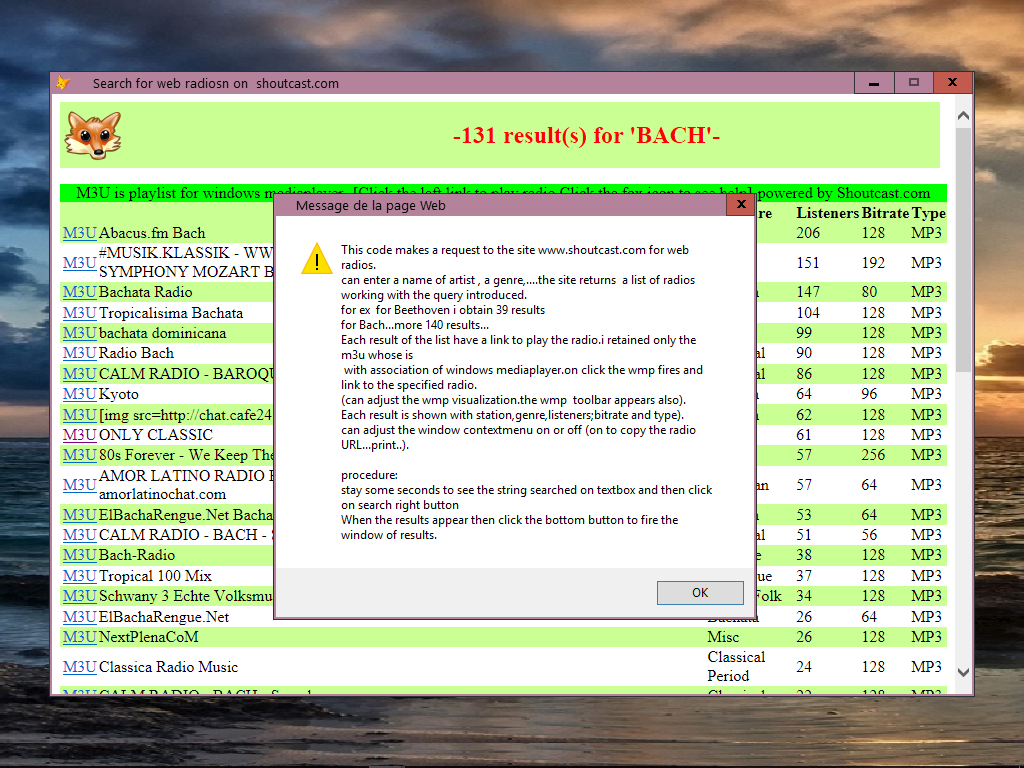Click the 'Bitrate' column header

[x=885, y=213]
